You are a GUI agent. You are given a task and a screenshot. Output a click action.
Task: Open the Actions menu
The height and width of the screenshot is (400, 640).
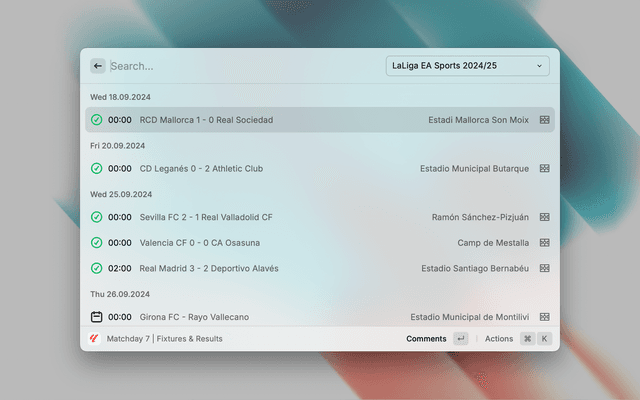coord(499,339)
